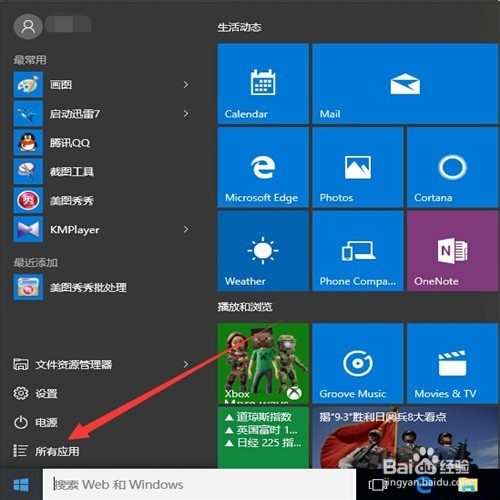This screenshot has width=500, height=500.
Task: Expand the 画图 jump list arrow
Action: click(x=186, y=85)
